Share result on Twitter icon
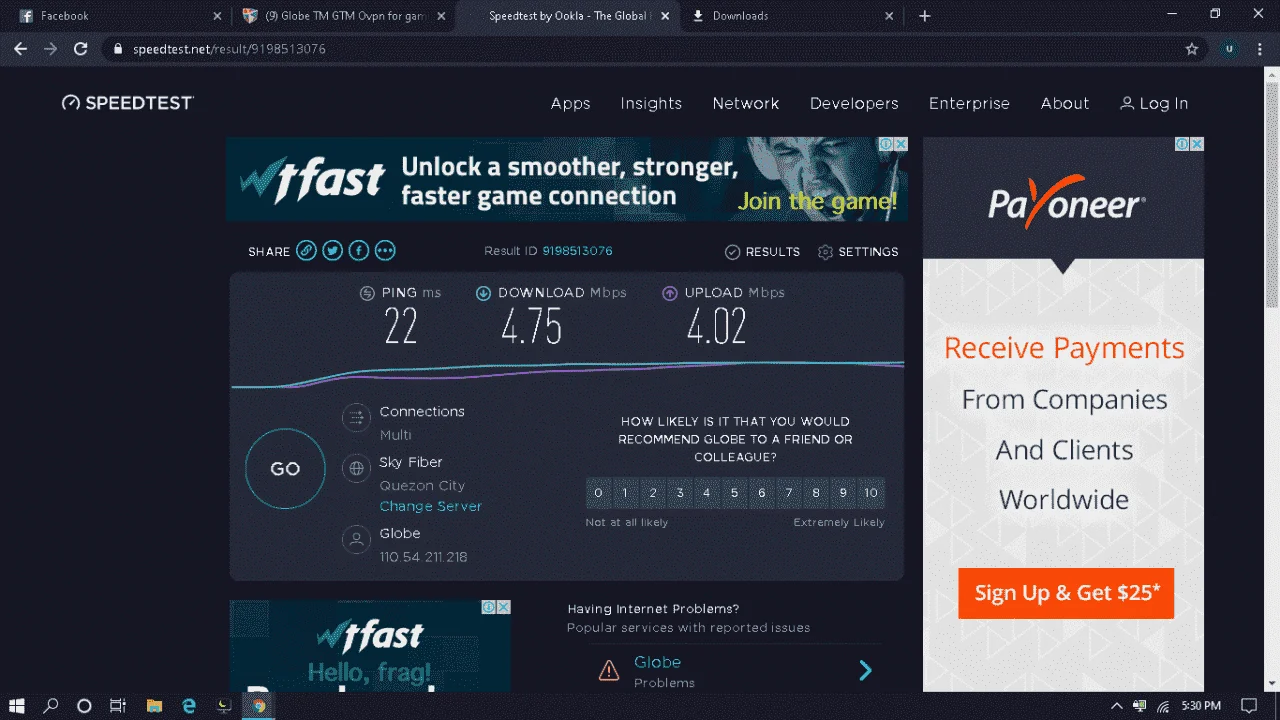 coord(332,251)
